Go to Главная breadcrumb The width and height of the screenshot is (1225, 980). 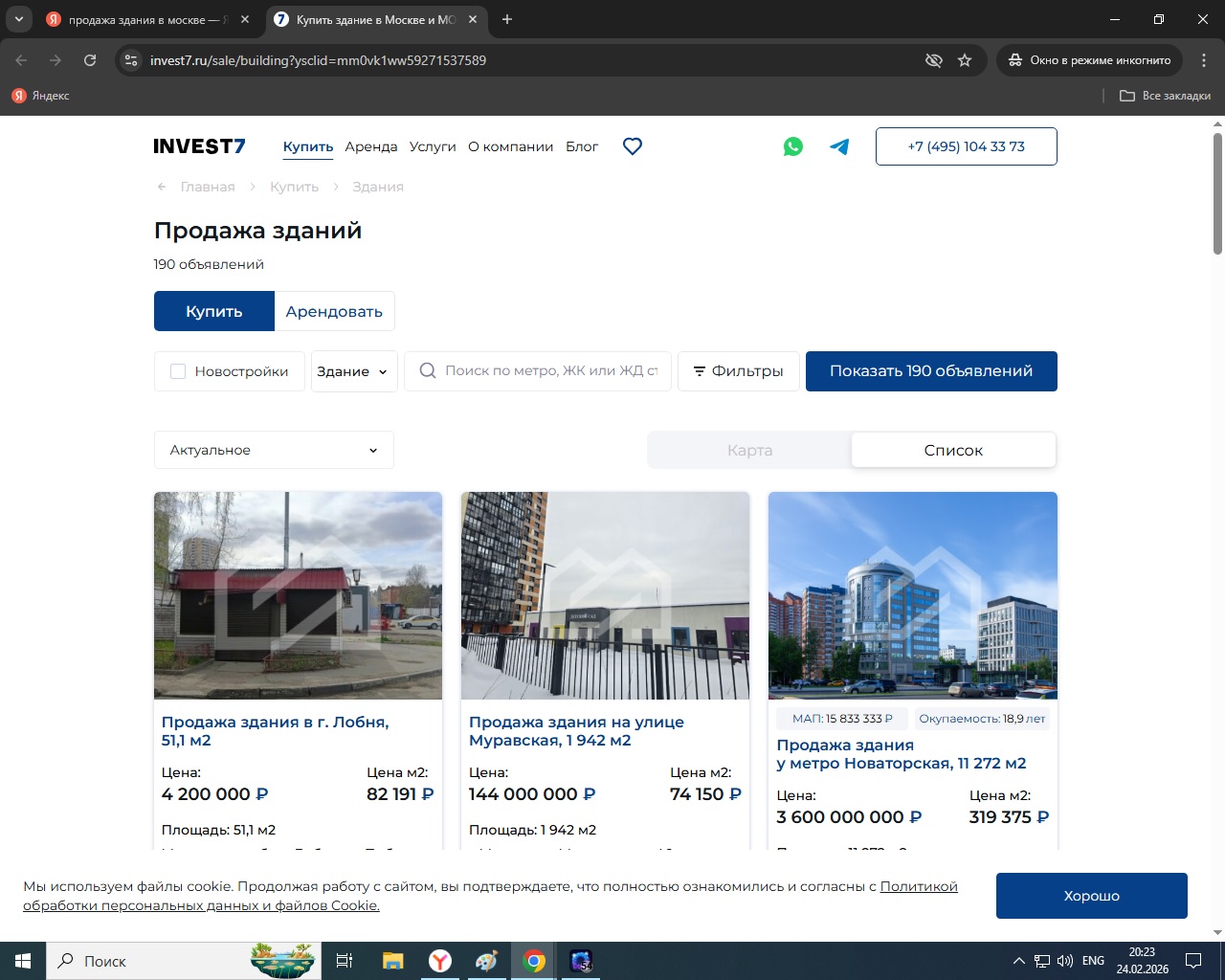208,187
